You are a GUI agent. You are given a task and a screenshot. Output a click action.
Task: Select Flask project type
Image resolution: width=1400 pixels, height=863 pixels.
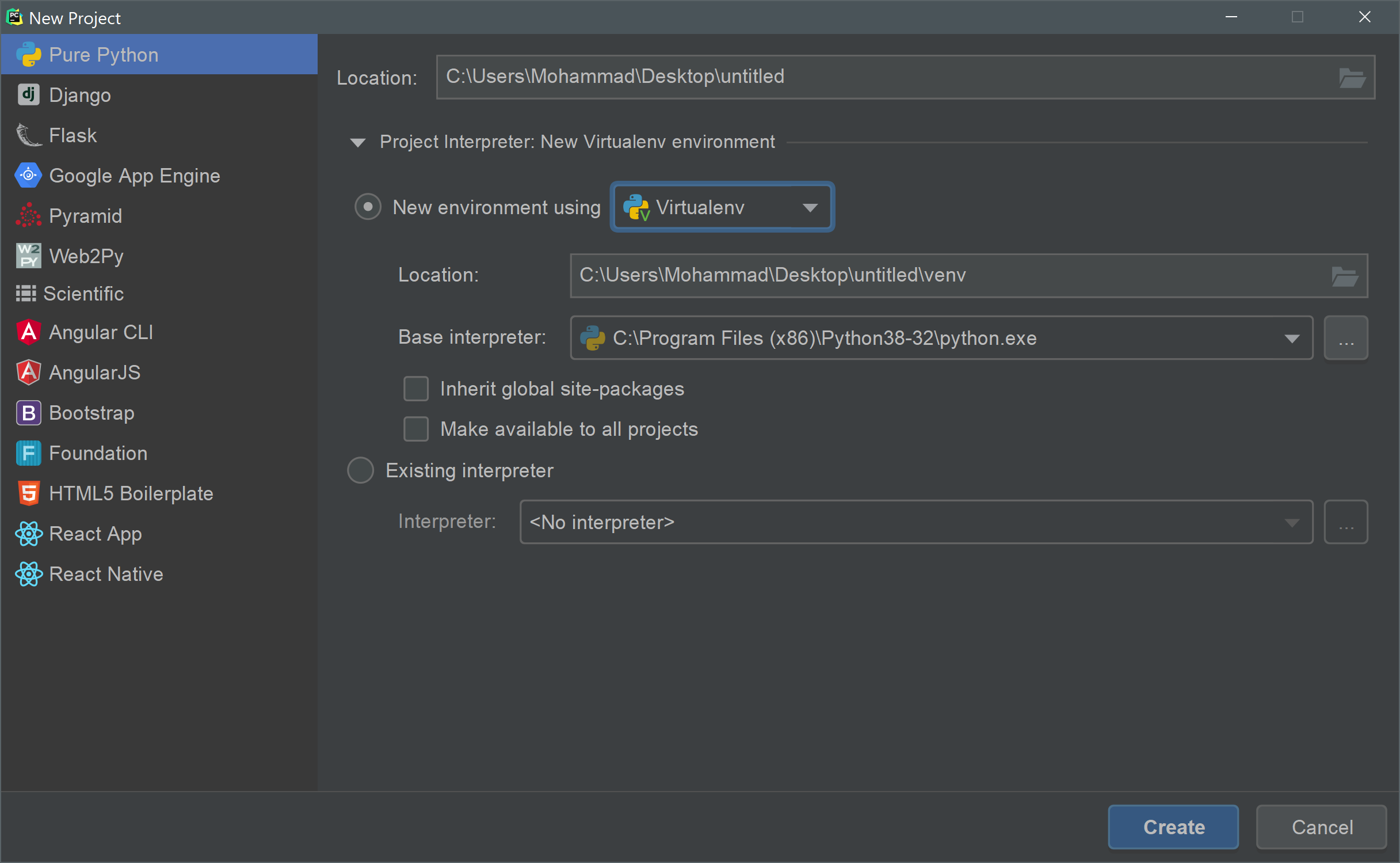[159, 135]
